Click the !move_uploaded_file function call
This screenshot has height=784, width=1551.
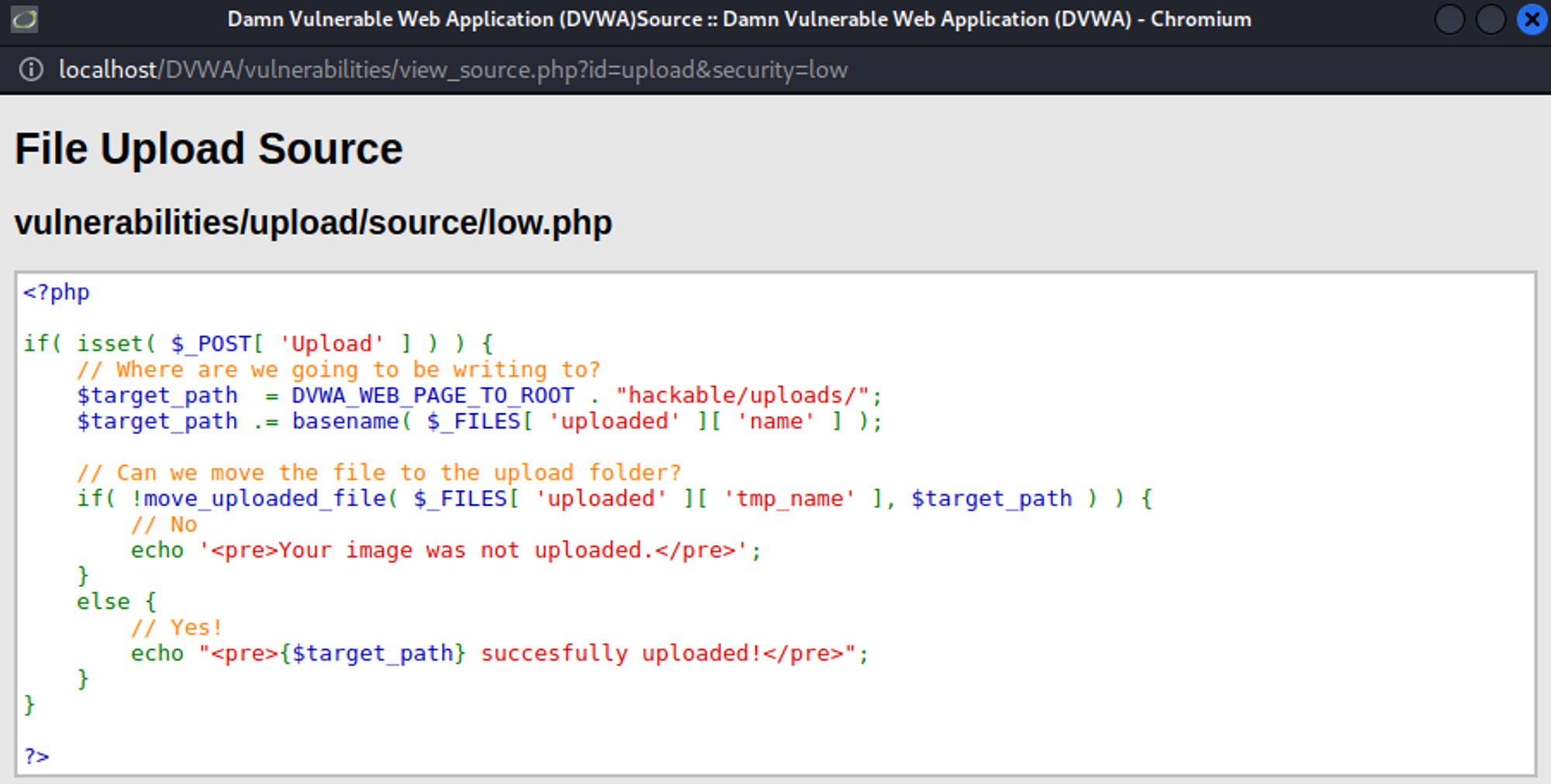click(x=264, y=499)
